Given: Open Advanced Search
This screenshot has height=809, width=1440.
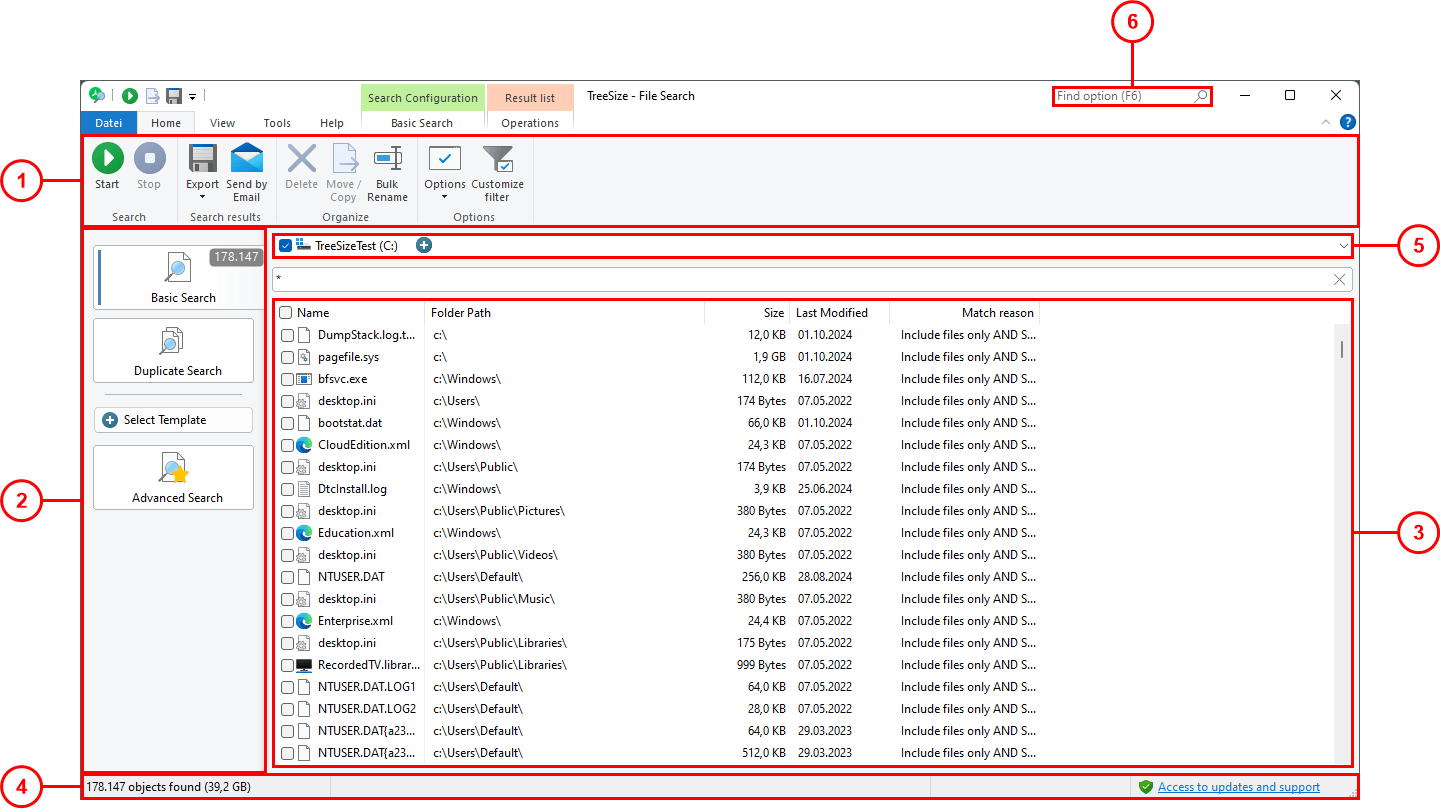Looking at the screenshot, I should click(173, 477).
